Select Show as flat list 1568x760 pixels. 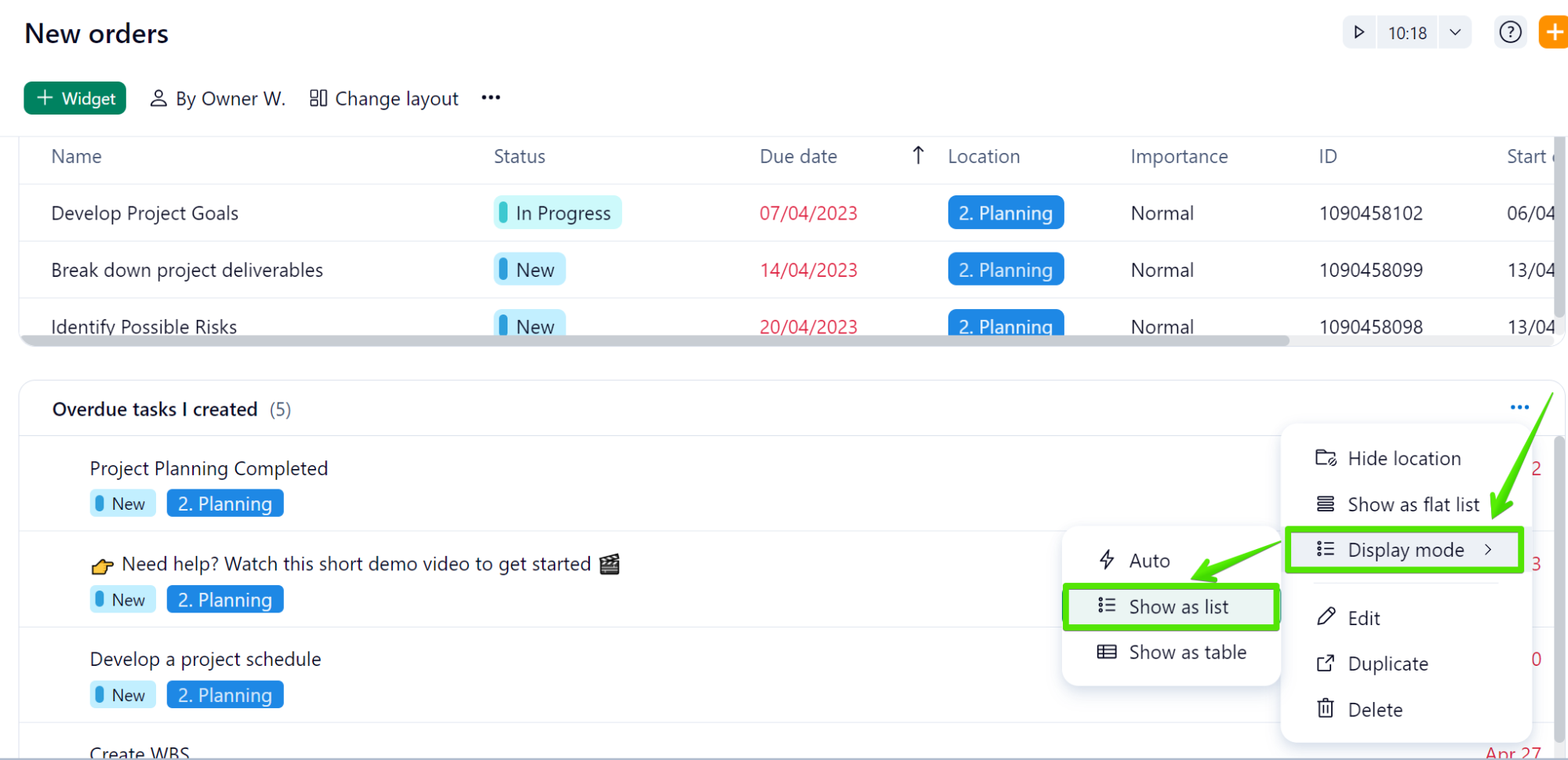point(1398,505)
